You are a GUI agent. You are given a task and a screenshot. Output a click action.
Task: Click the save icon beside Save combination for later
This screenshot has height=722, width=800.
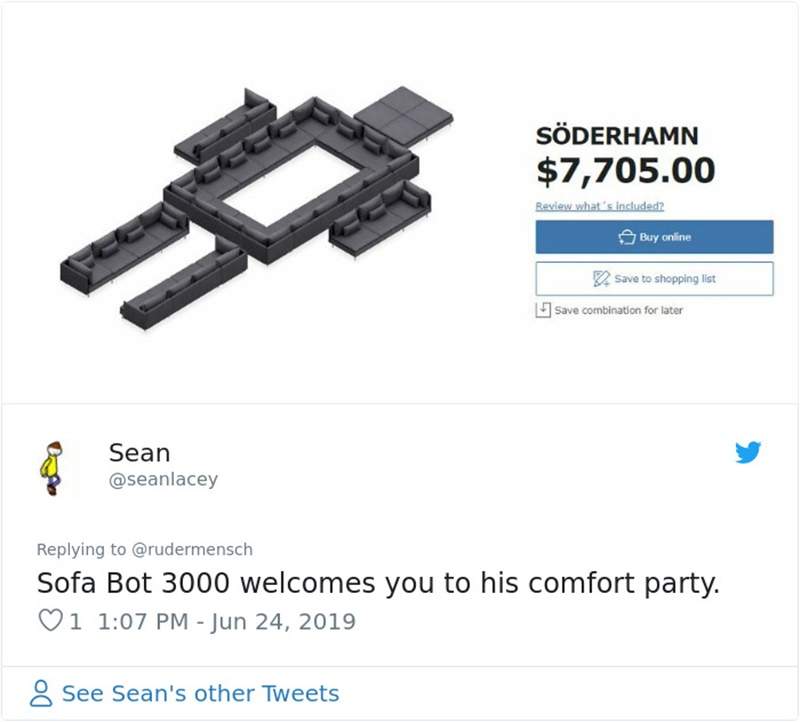[542, 309]
